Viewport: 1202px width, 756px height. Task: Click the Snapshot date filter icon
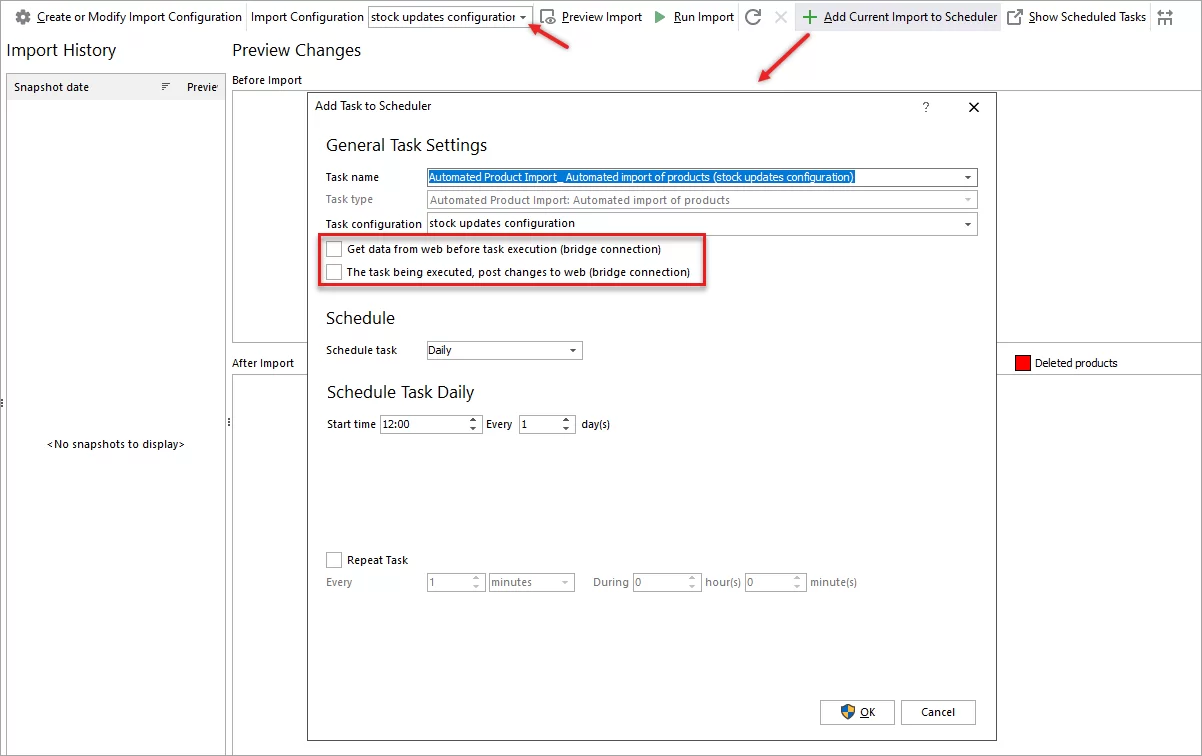(x=167, y=87)
